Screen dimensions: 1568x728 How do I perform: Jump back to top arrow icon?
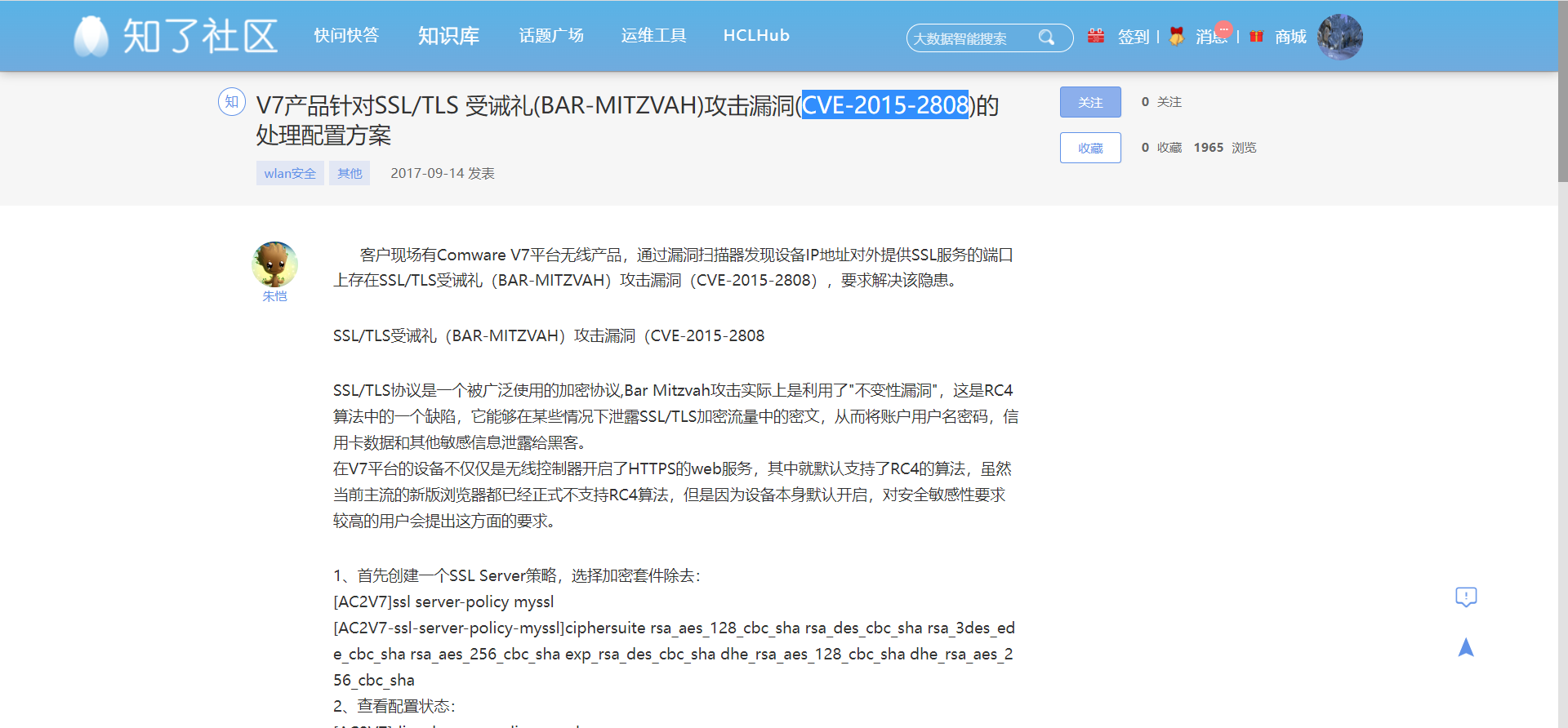[x=1466, y=647]
